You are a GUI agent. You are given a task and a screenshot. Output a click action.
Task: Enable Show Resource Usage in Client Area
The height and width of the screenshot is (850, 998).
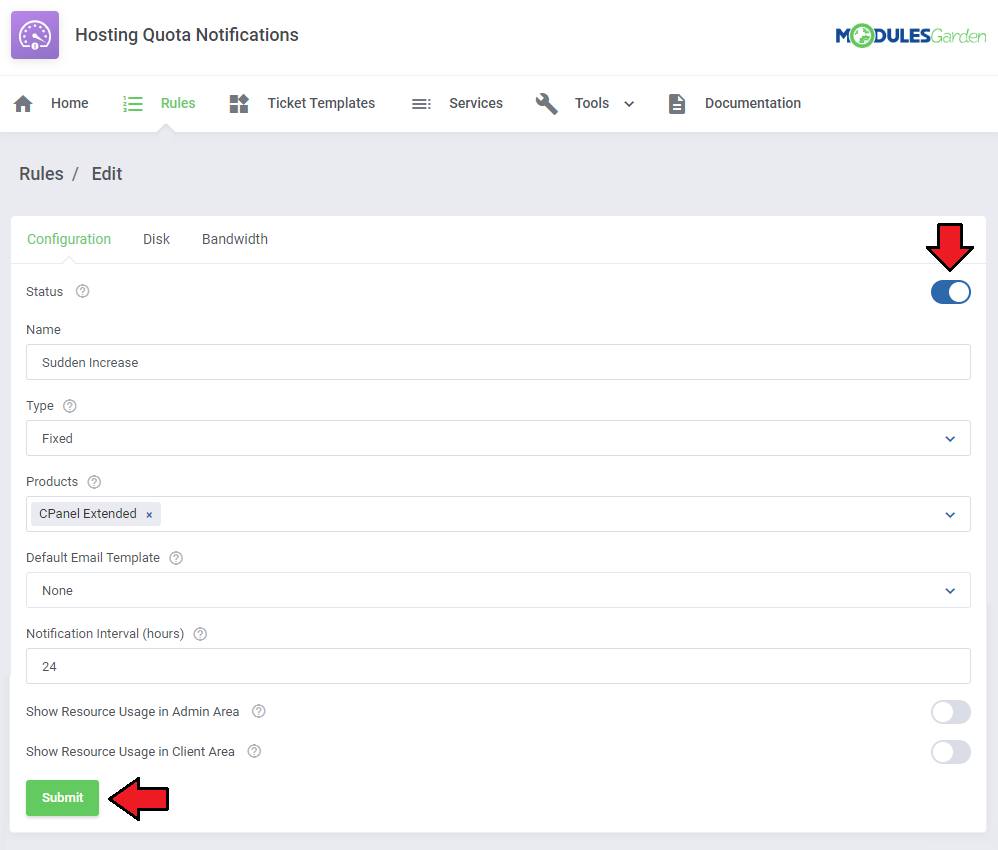950,752
